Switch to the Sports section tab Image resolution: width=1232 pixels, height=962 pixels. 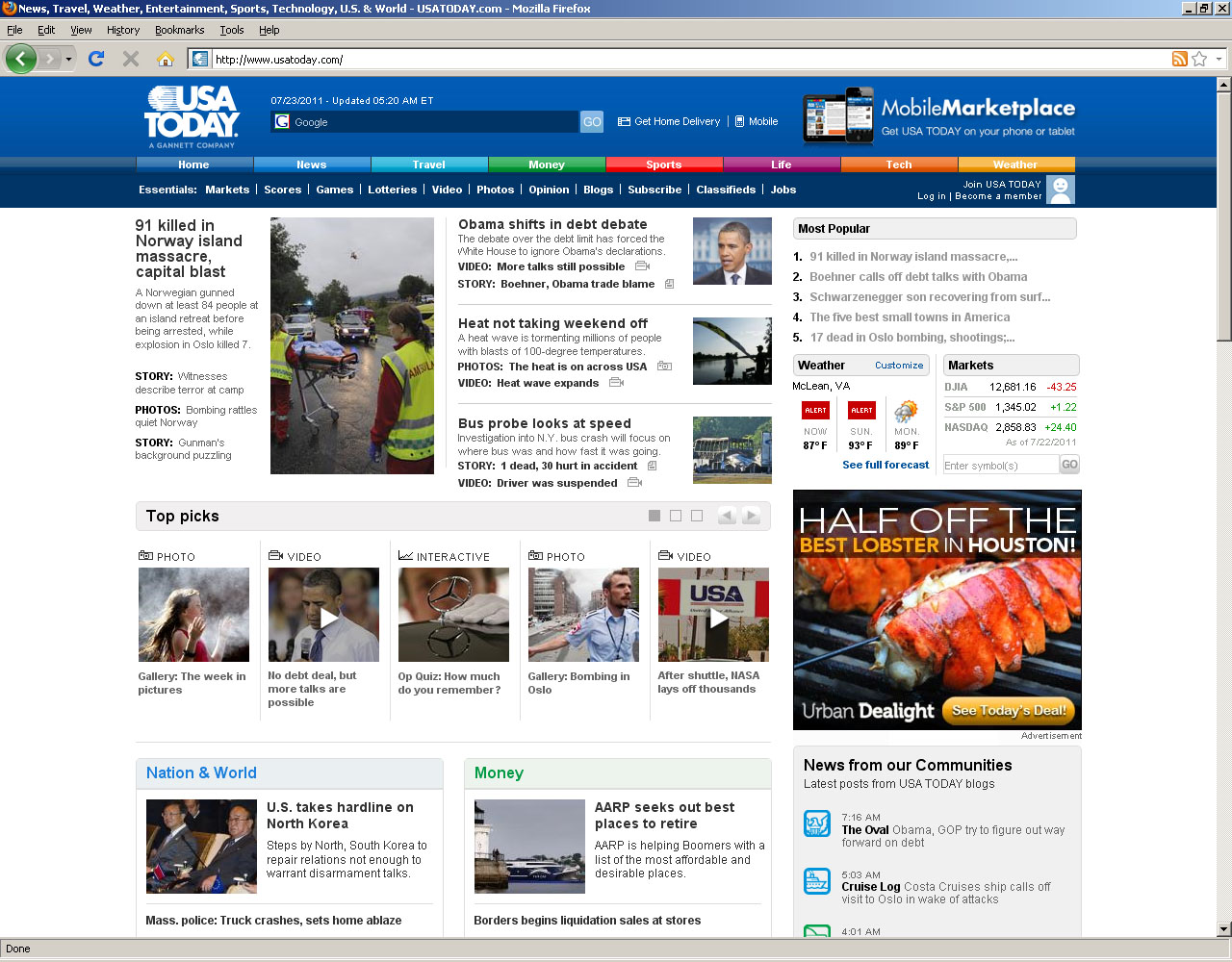[x=664, y=165]
